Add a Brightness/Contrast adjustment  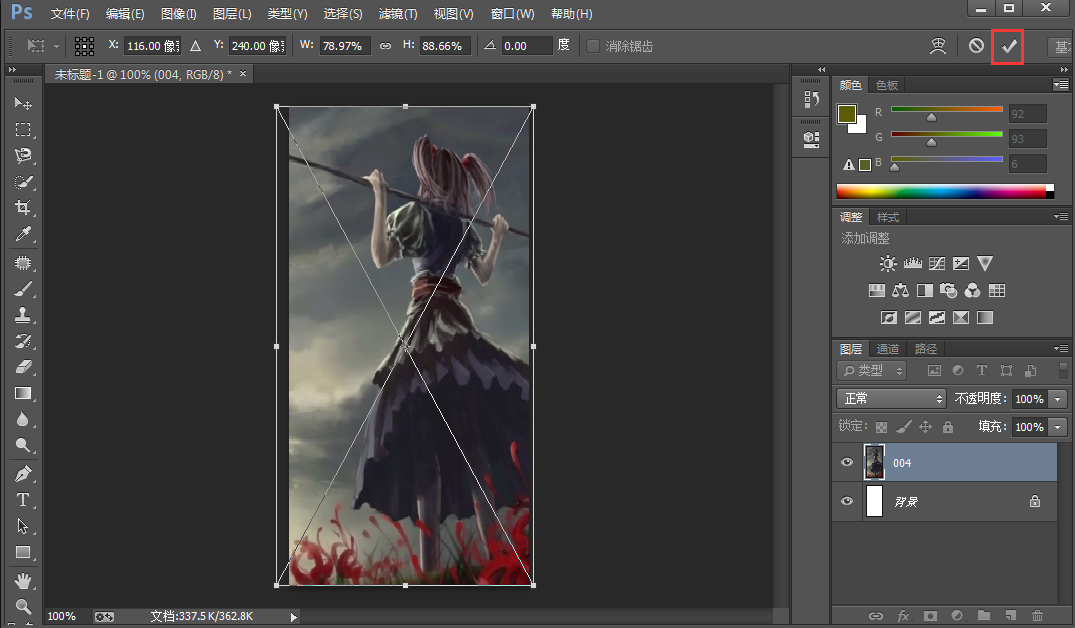(x=887, y=264)
